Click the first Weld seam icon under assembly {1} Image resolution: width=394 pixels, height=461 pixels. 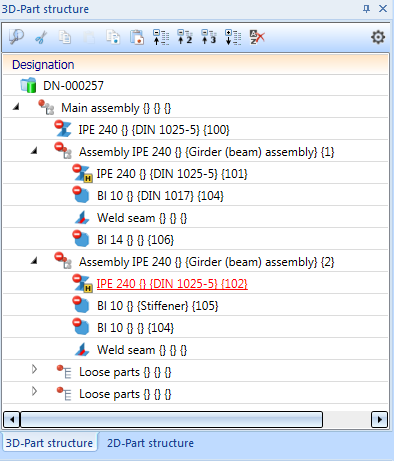[x=82, y=217]
